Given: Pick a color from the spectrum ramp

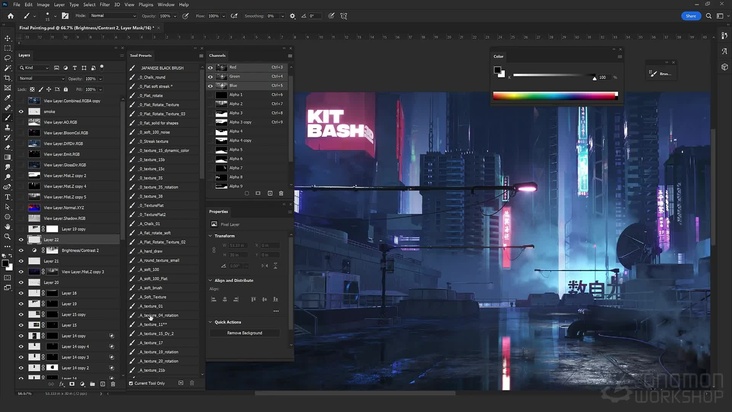Looking at the screenshot, I should point(555,96).
